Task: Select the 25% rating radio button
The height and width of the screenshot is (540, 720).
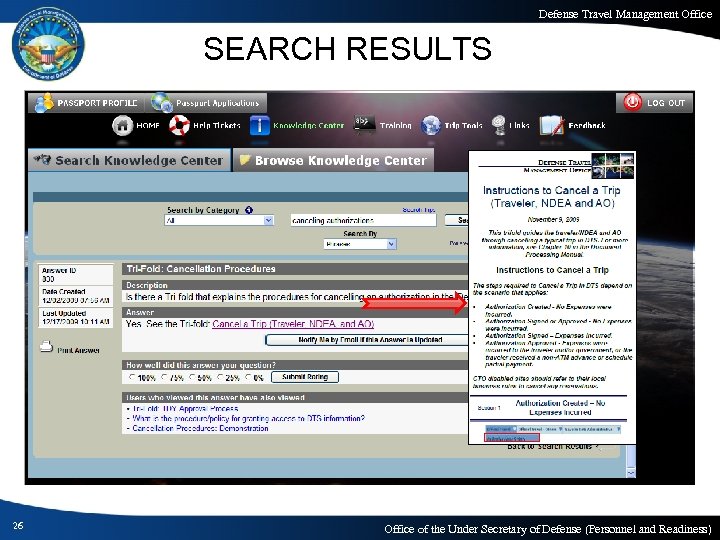Action: click(x=220, y=377)
